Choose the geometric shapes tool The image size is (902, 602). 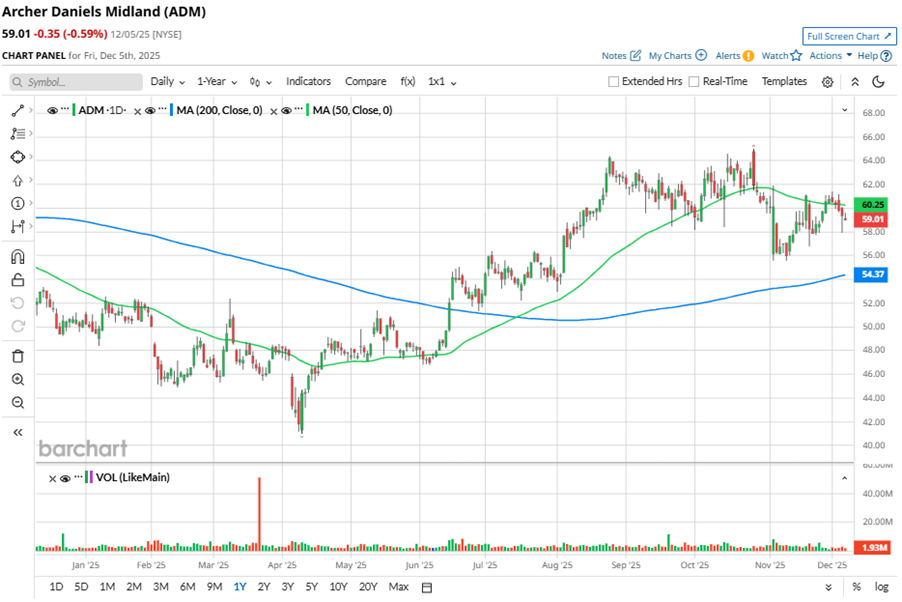18,157
